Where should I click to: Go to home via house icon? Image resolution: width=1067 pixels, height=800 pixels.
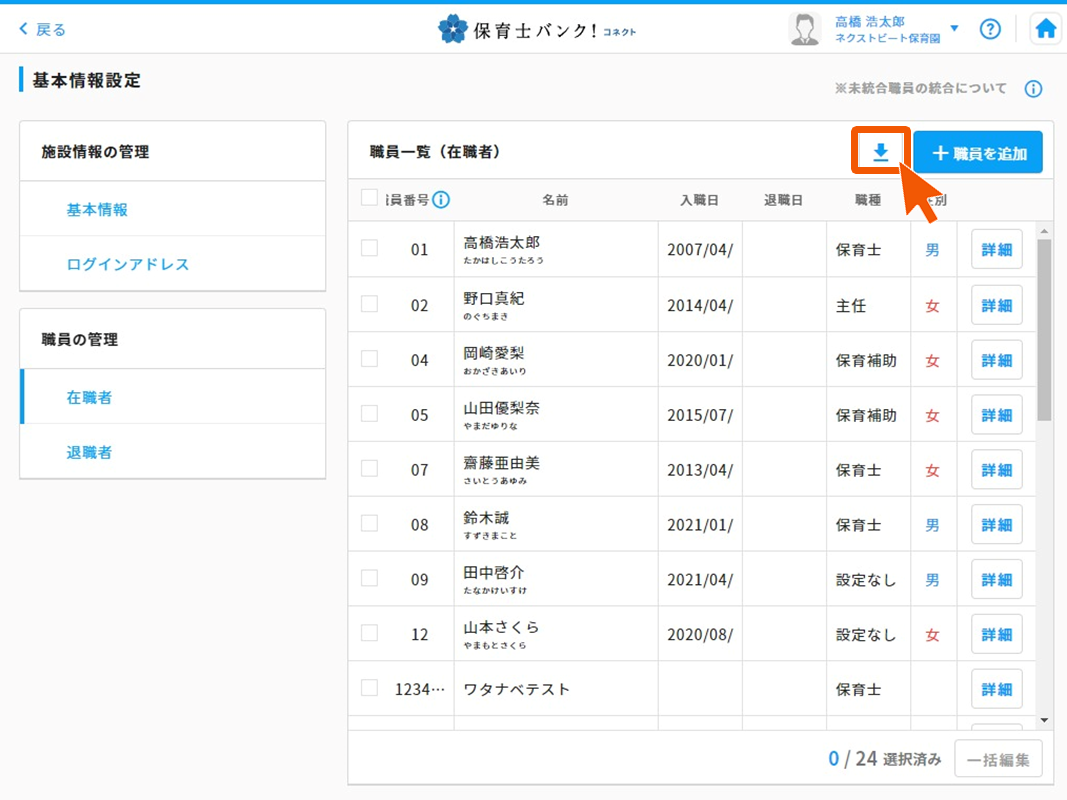tap(1045, 29)
